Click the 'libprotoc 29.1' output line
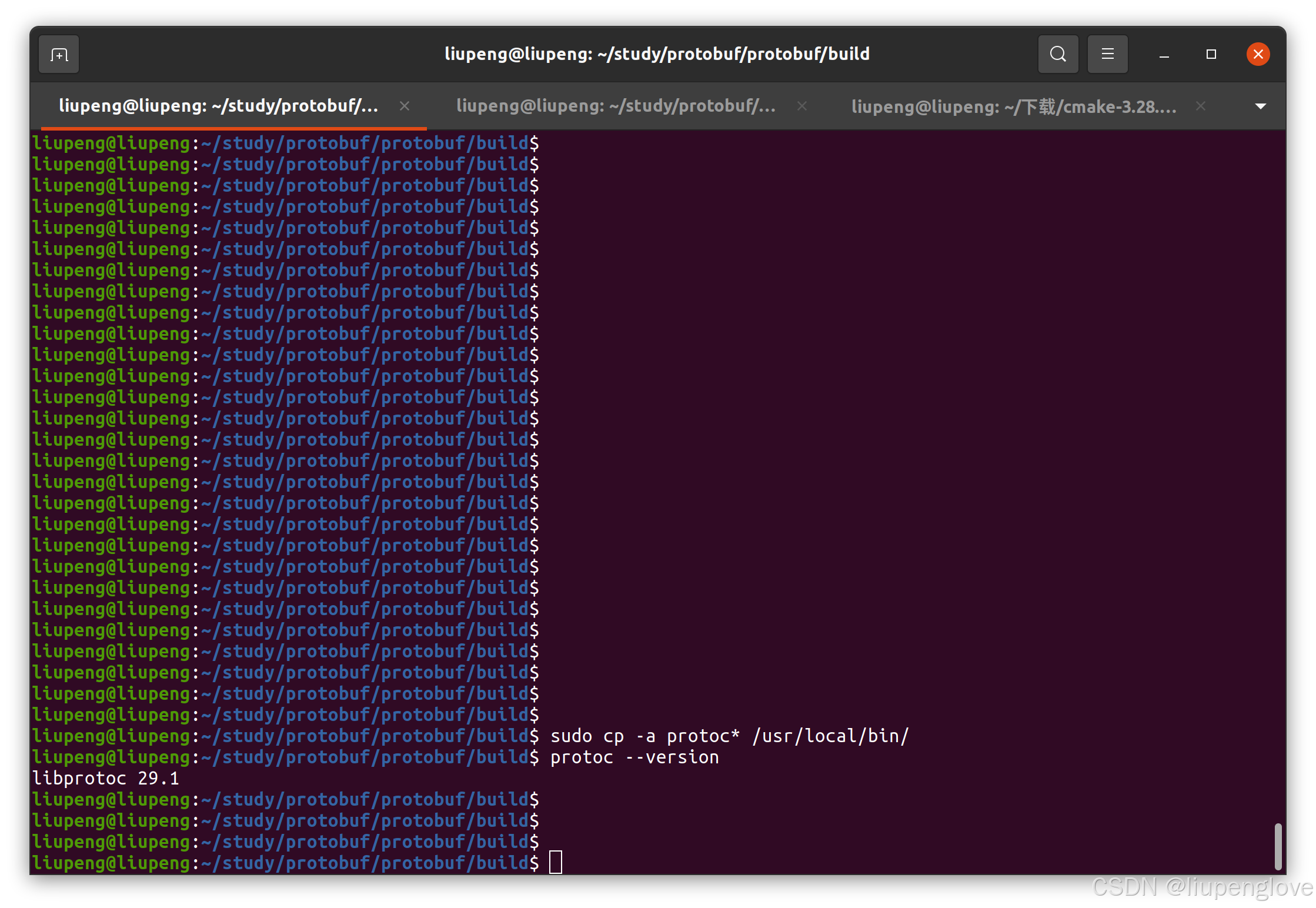 [106, 779]
